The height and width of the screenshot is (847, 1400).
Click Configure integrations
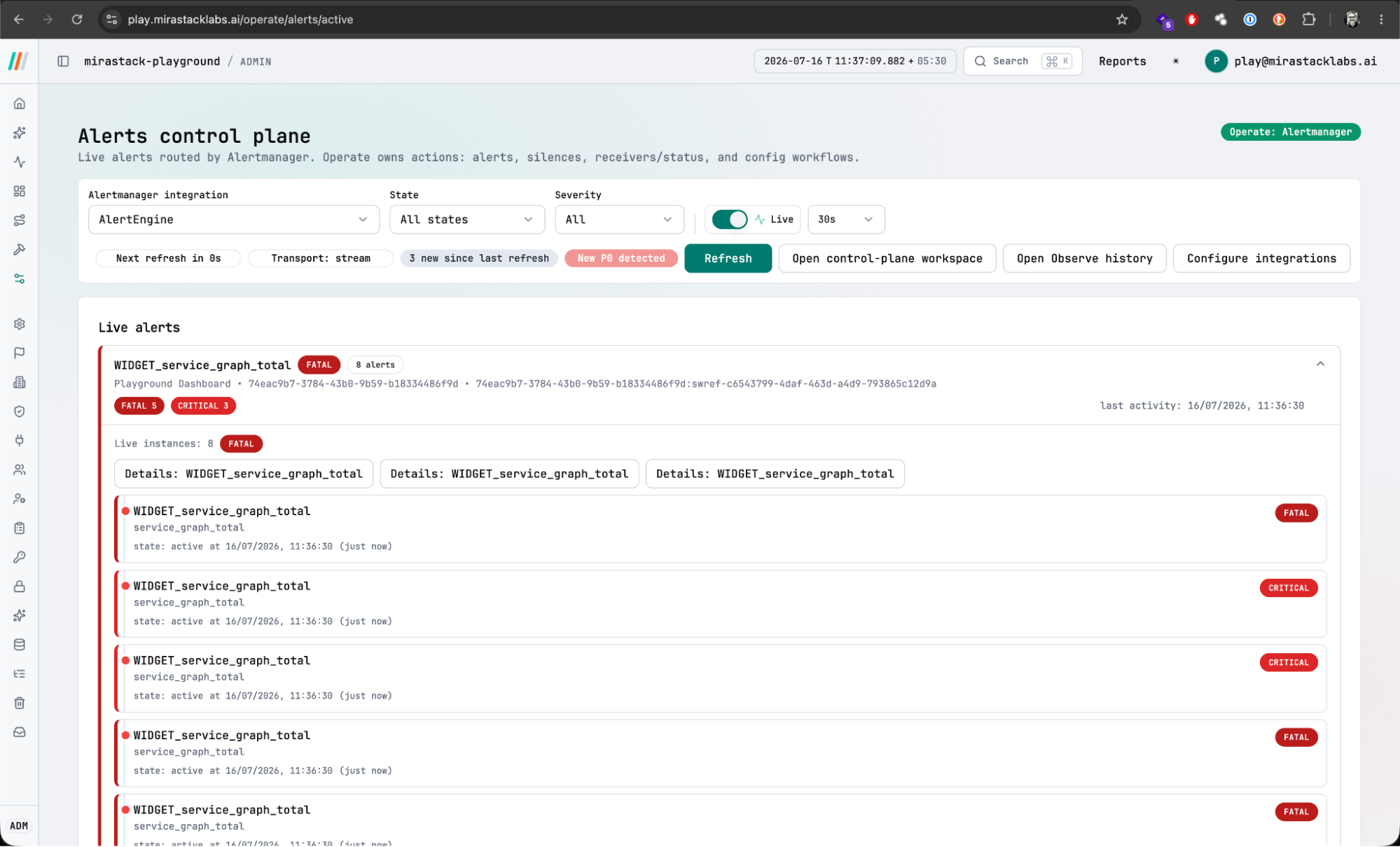click(1261, 258)
